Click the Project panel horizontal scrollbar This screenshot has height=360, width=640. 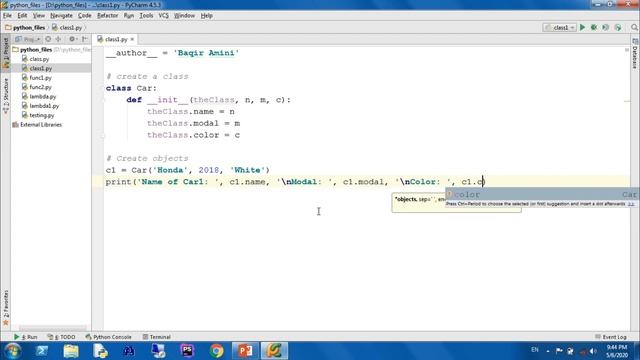(53, 328)
